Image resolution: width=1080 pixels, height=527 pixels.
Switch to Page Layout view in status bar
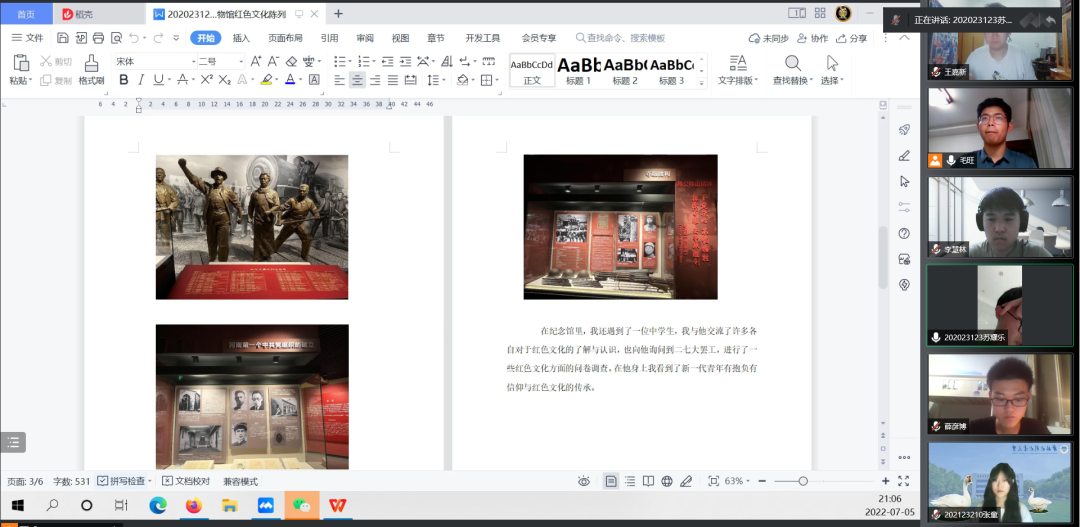point(611,481)
